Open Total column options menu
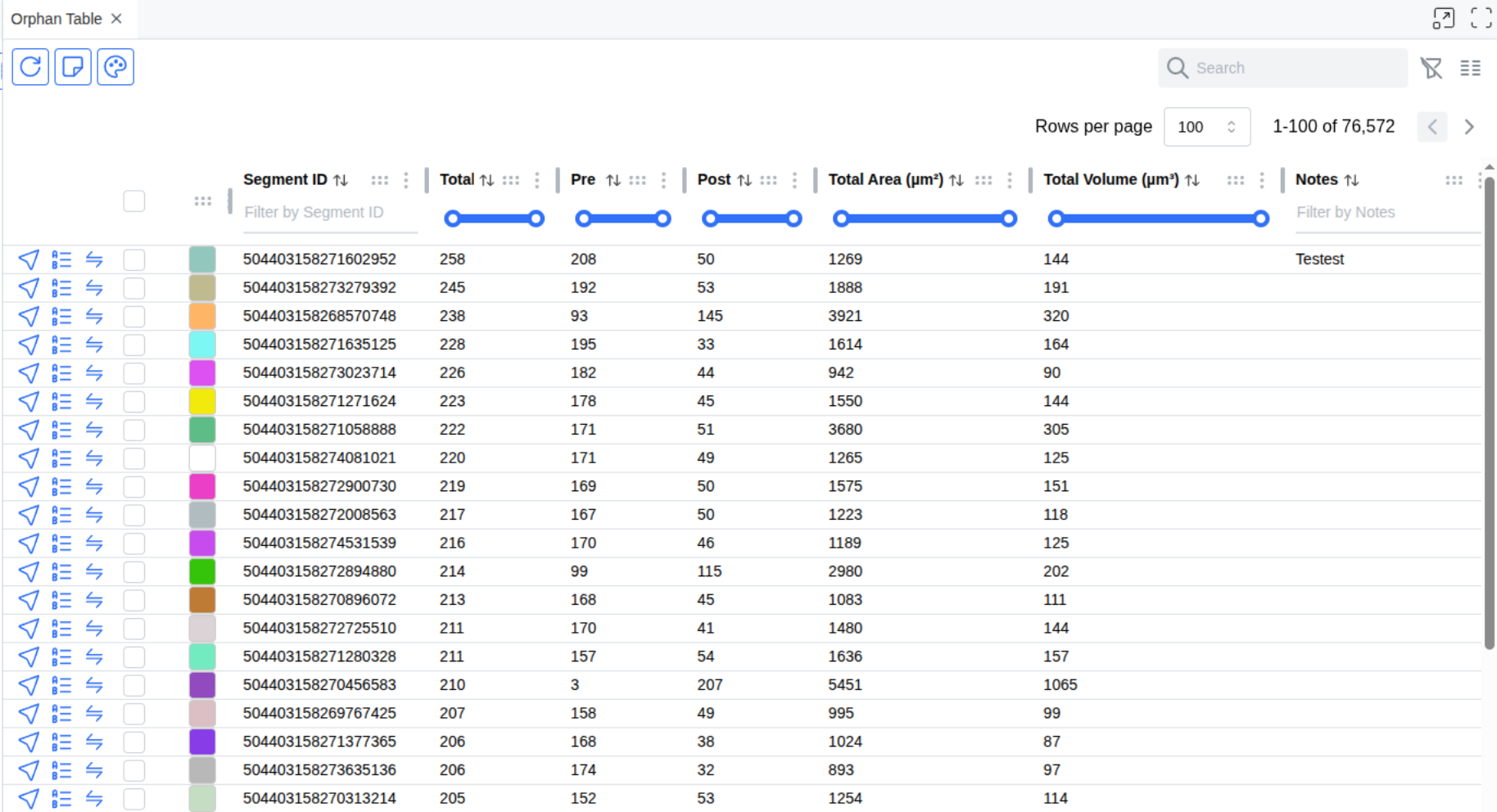 click(x=537, y=180)
